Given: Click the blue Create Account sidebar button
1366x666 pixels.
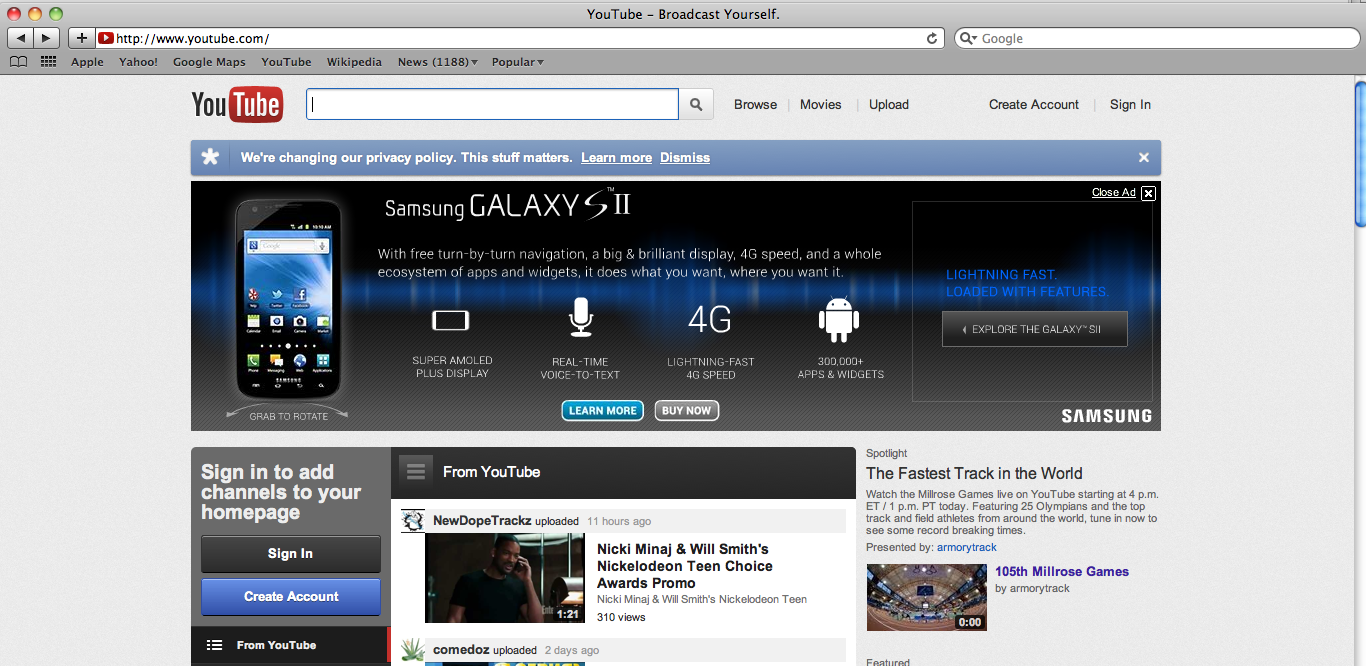Looking at the screenshot, I should (291, 597).
